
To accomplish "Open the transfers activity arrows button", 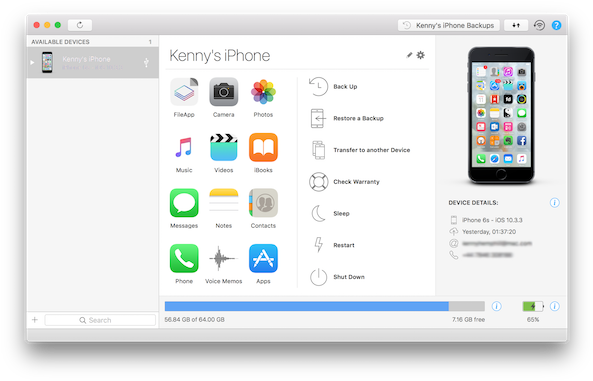I will (516, 25).
